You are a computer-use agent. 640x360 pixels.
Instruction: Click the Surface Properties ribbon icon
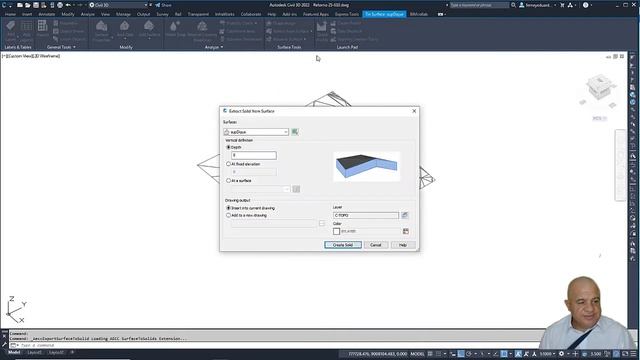click(102, 31)
